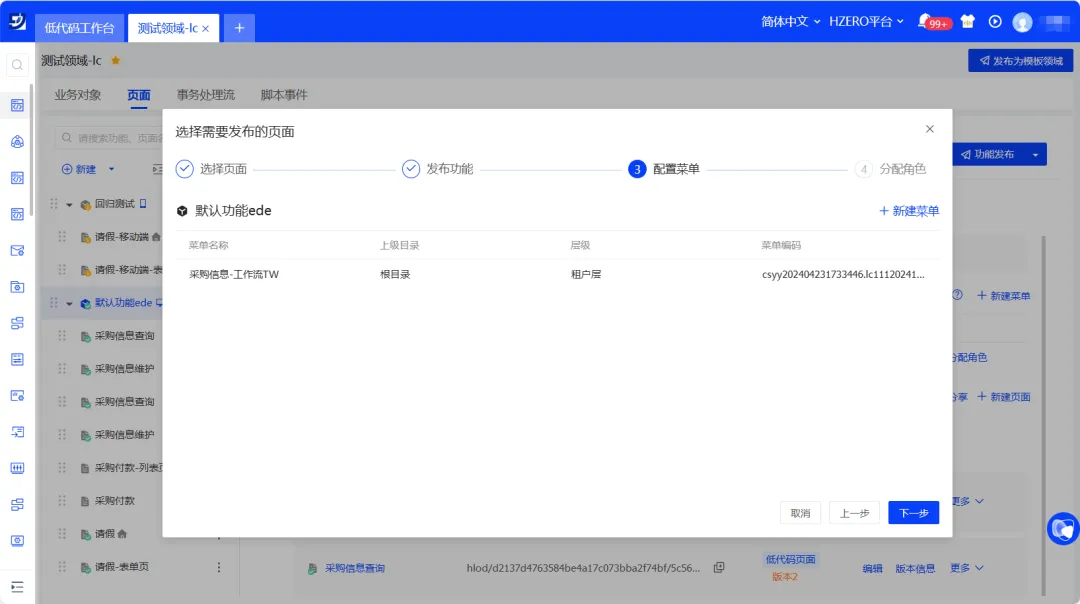
Task: Open 采购信息查询 page link at bottom
Action: [x=355, y=568]
